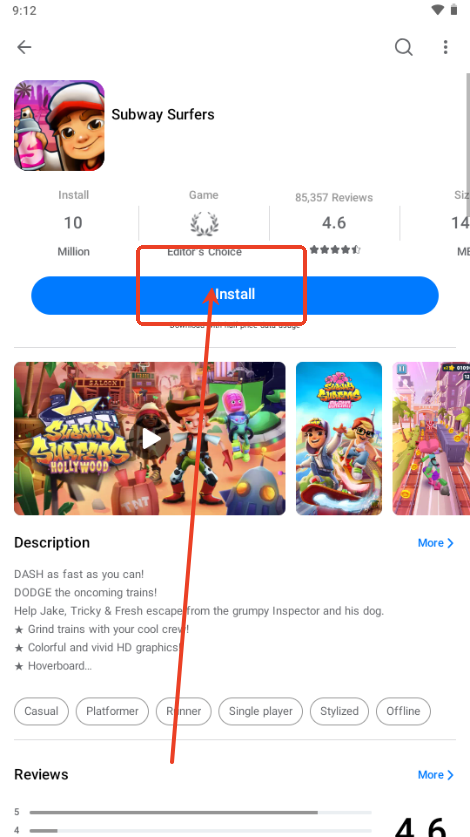Viewport: 470px width, 837px height.
Task: Play the Hollywood trailer video
Action: point(150,438)
